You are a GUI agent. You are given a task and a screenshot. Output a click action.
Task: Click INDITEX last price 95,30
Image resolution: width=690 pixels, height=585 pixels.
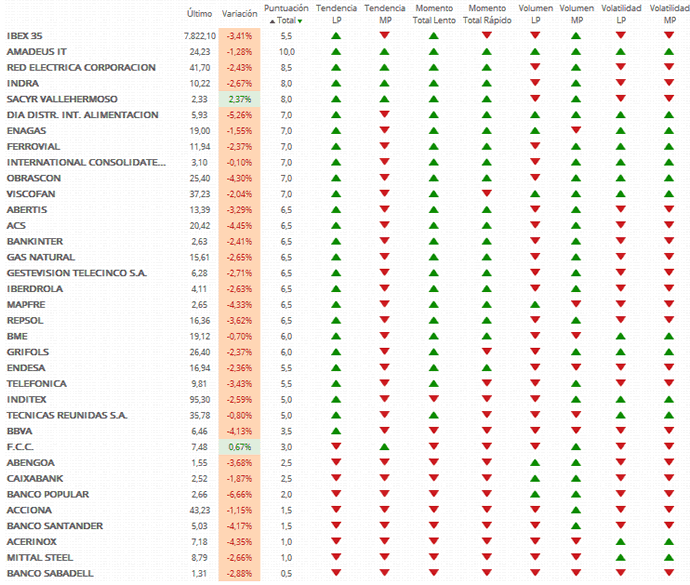(x=200, y=400)
